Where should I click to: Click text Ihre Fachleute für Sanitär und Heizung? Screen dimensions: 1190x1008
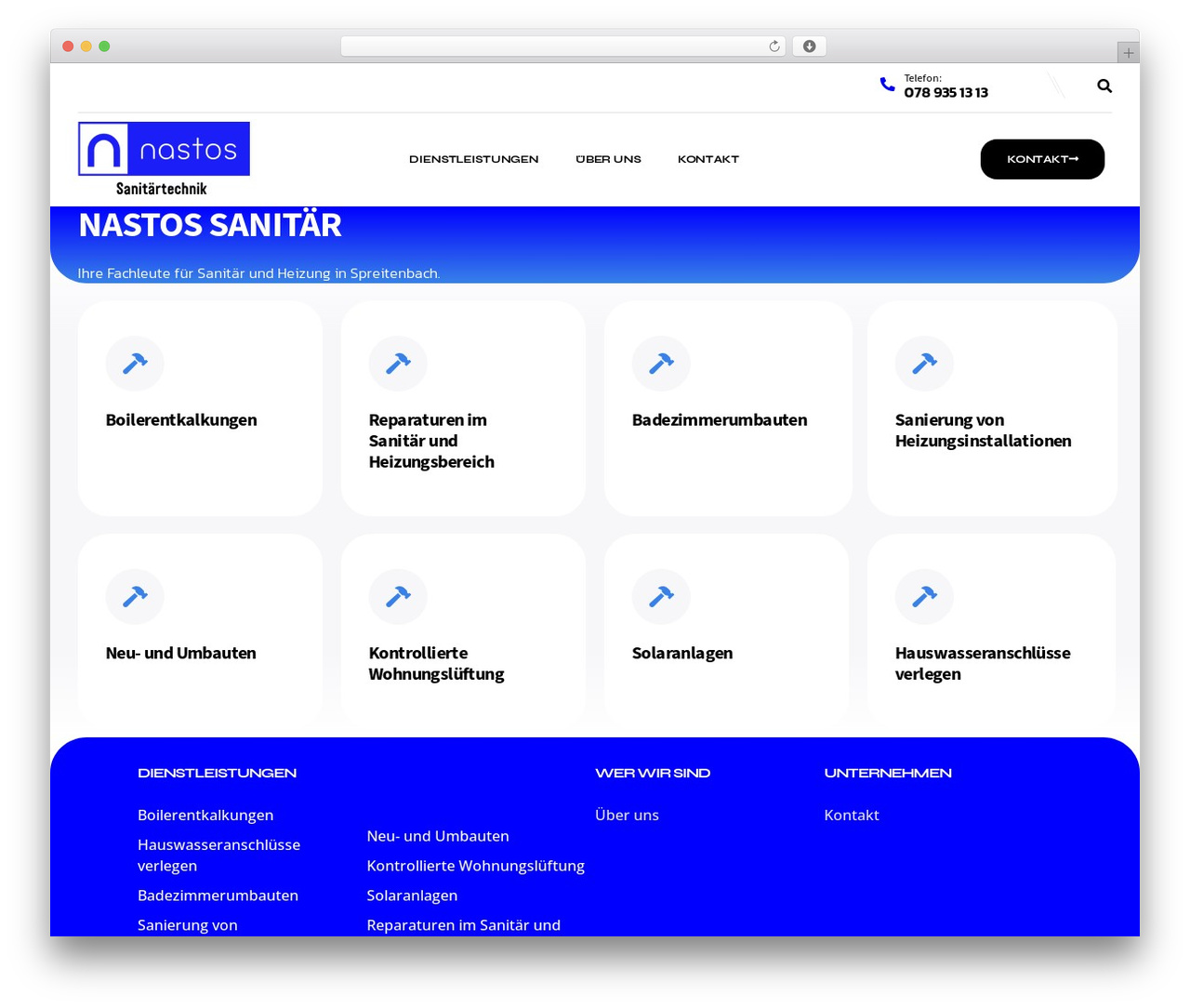(x=258, y=273)
